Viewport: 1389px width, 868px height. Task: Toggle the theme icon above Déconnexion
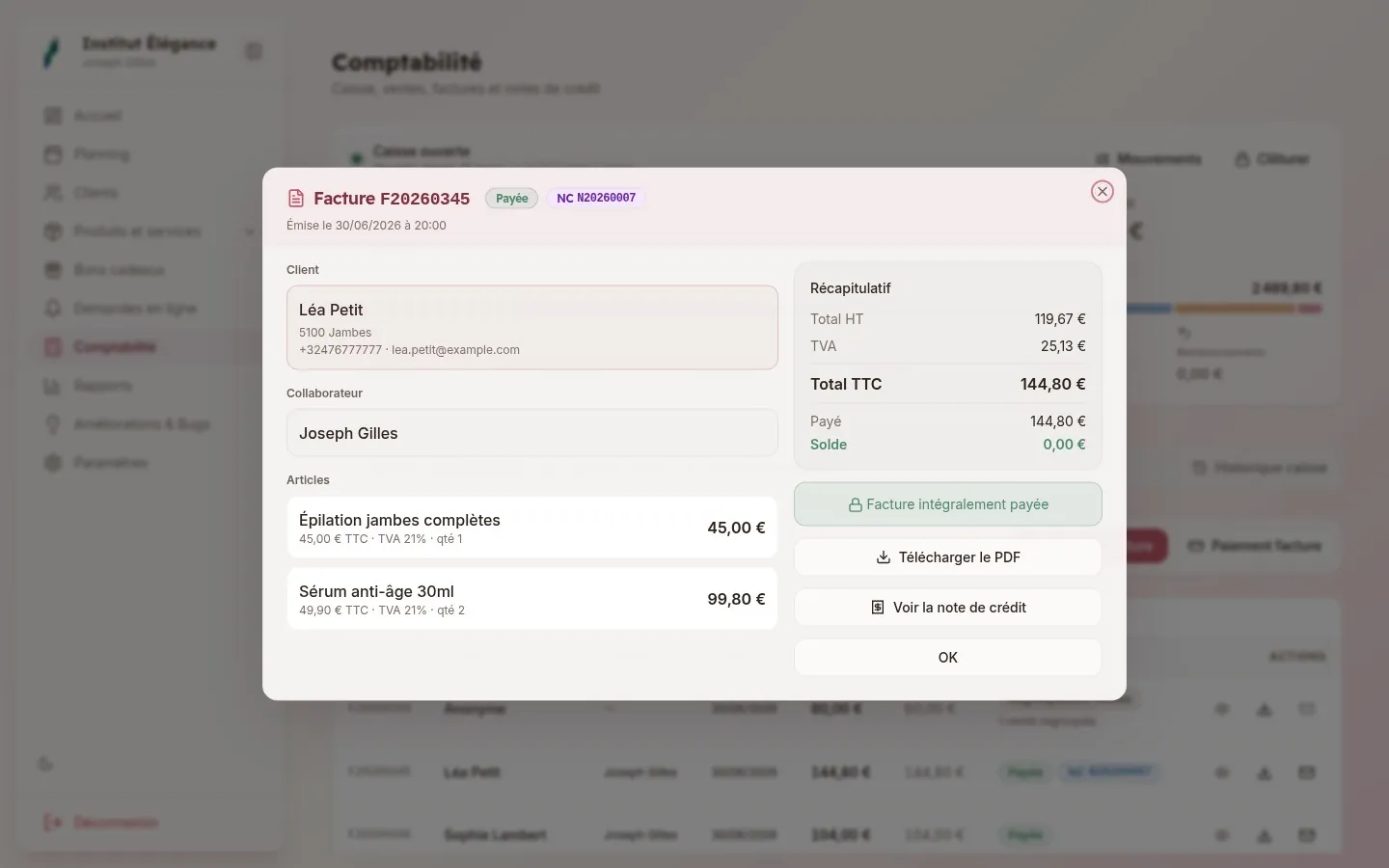pos(45,765)
